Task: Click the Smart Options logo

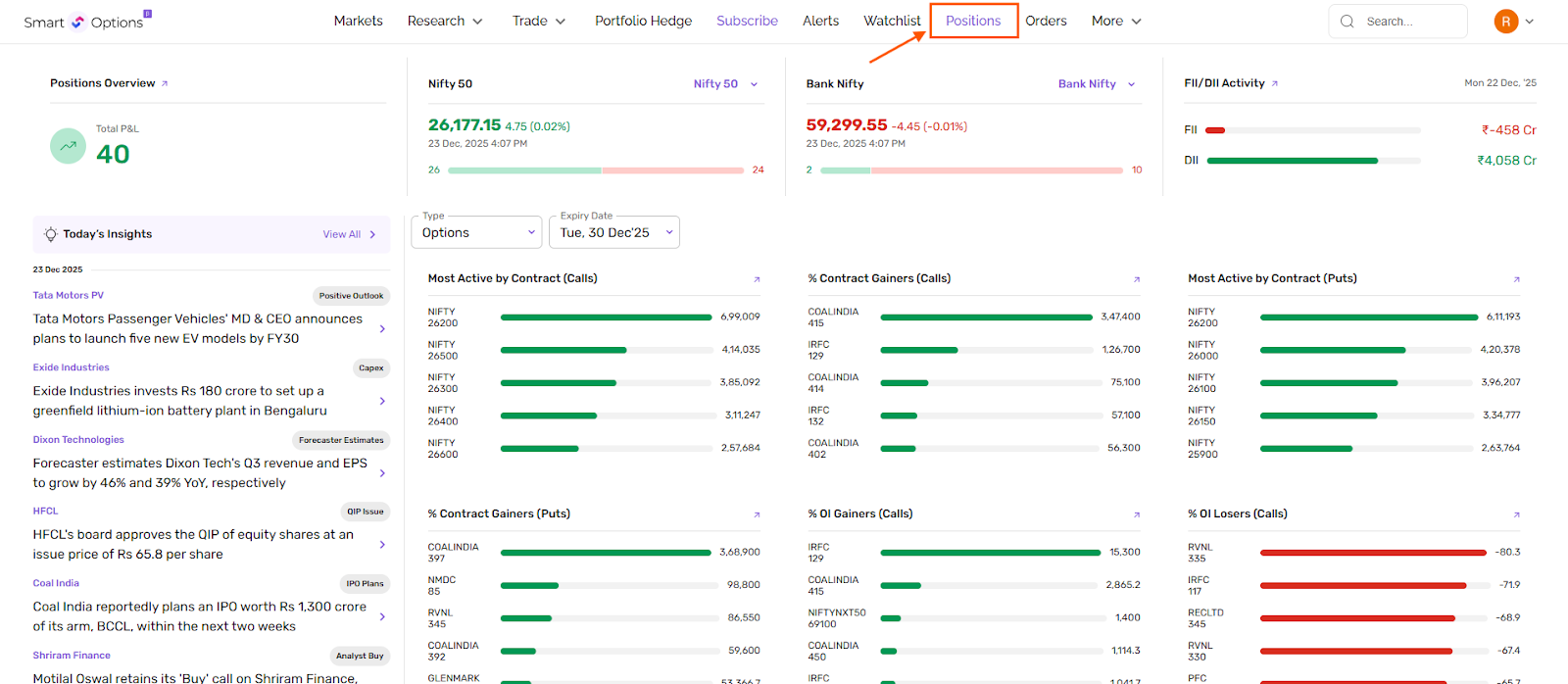Action: [85, 22]
